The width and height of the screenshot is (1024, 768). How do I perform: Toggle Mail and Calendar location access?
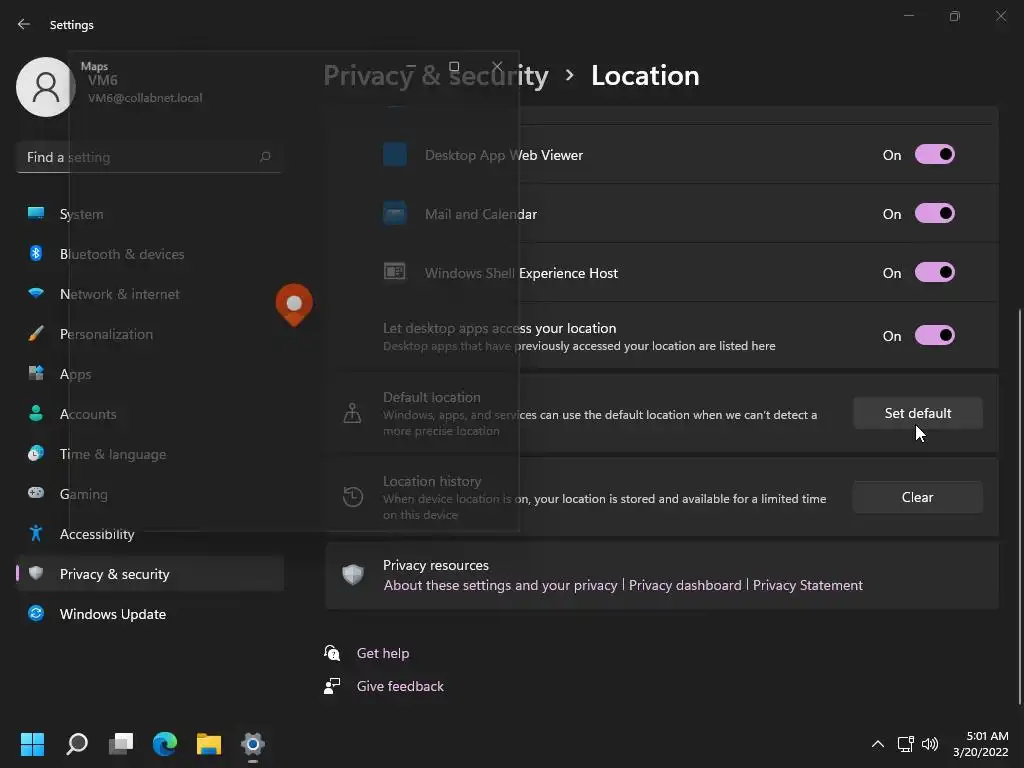pos(935,214)
